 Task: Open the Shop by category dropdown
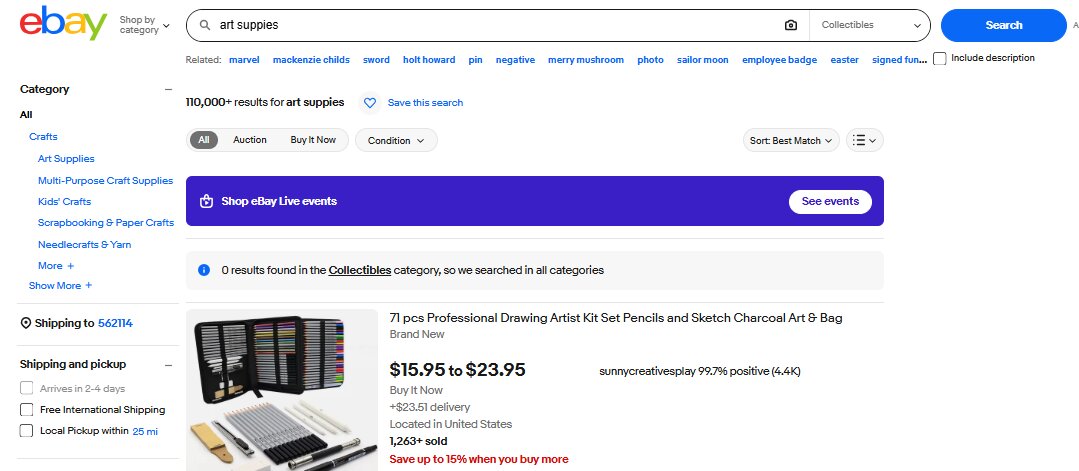point(144,25)
